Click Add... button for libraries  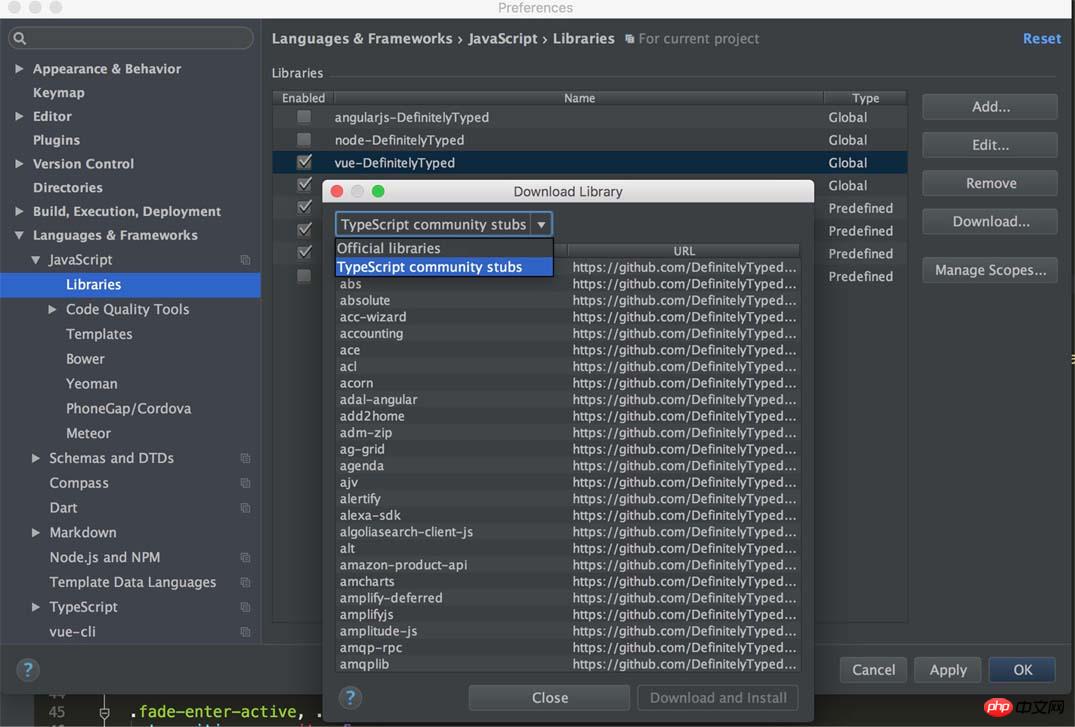[990, 107]
